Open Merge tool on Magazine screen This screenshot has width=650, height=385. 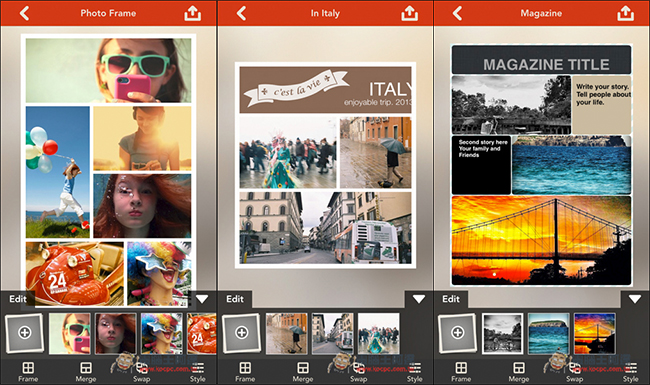519,372
